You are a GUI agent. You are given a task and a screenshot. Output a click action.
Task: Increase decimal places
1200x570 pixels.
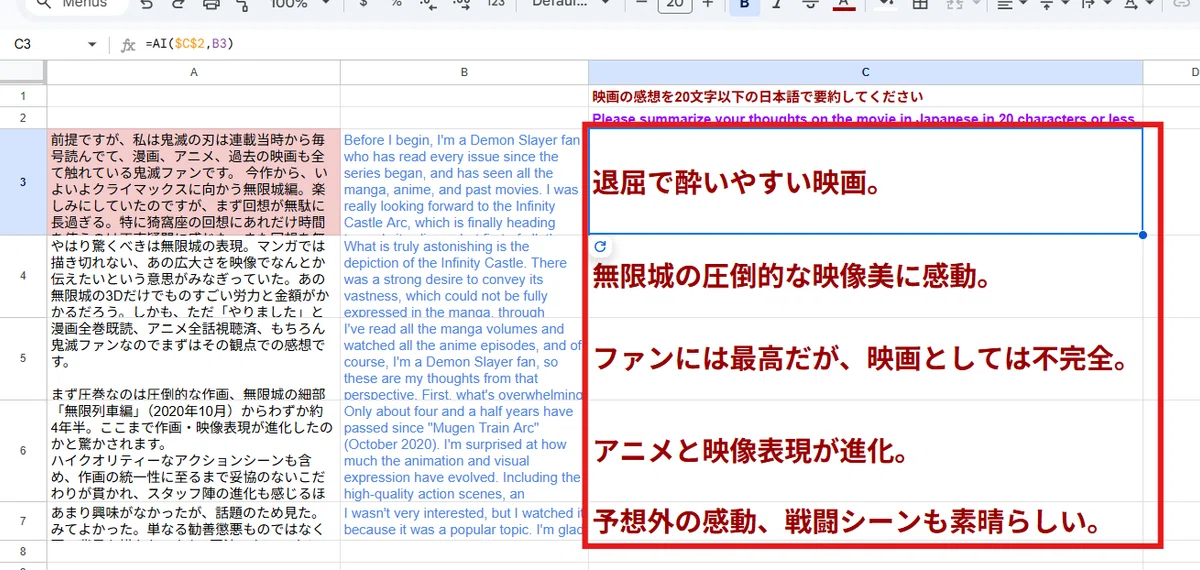coord(462,4)
